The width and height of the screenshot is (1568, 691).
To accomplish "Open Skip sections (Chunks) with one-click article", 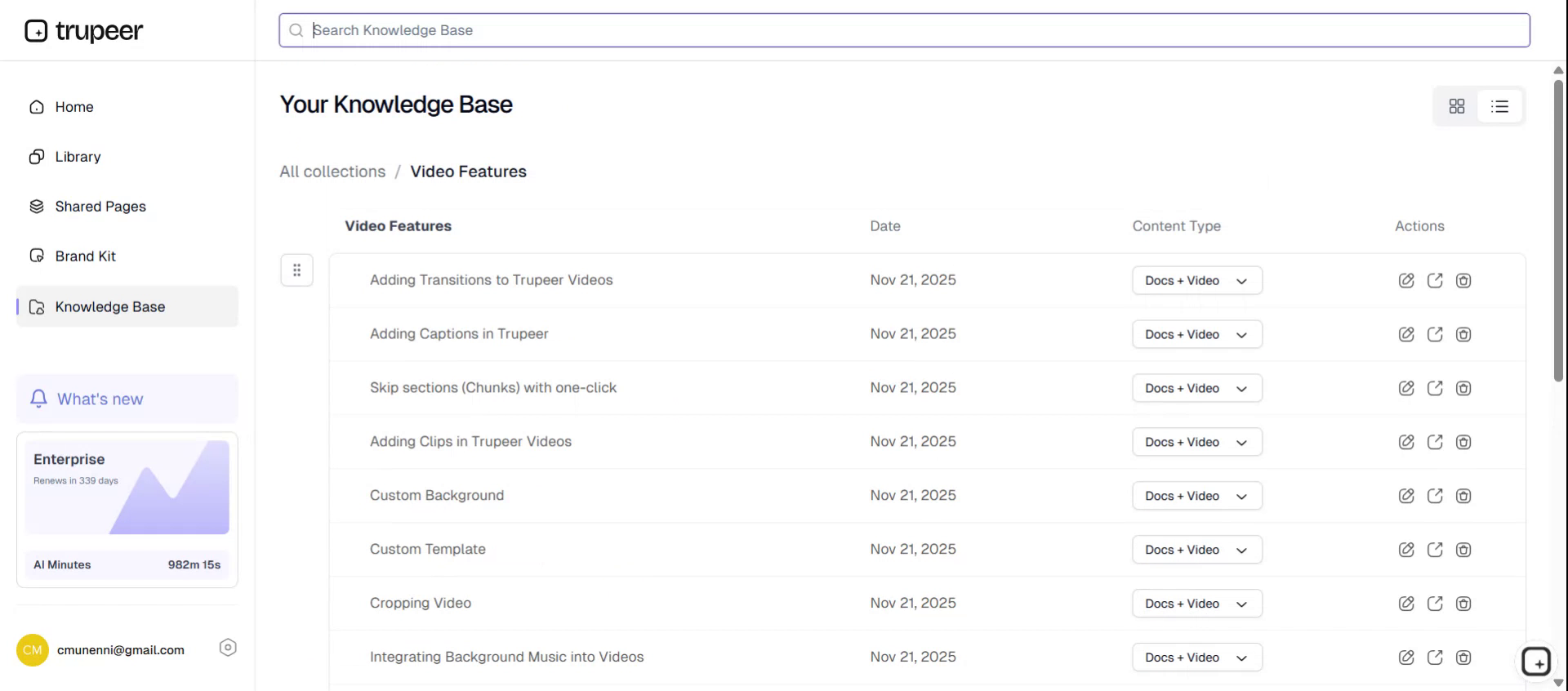I will (x=493, y=388).
